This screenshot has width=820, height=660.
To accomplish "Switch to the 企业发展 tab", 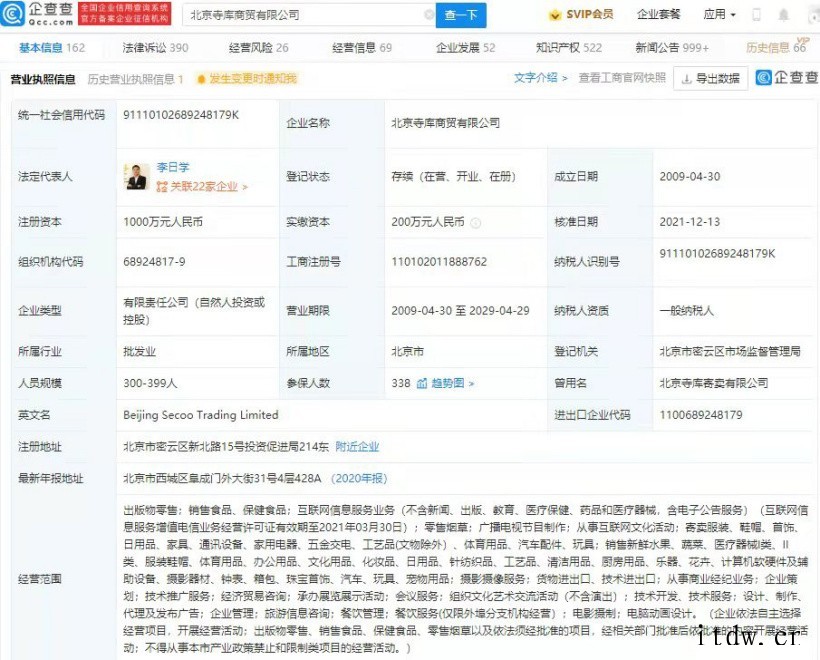I will click(465, 48).
